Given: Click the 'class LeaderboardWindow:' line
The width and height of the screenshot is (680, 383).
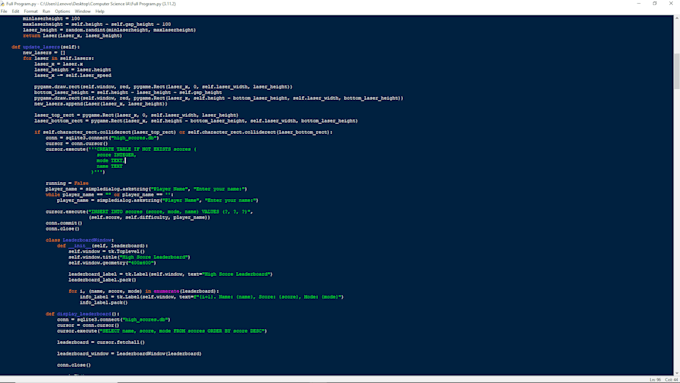Looking at the screenshot, I should pos(80,240).
